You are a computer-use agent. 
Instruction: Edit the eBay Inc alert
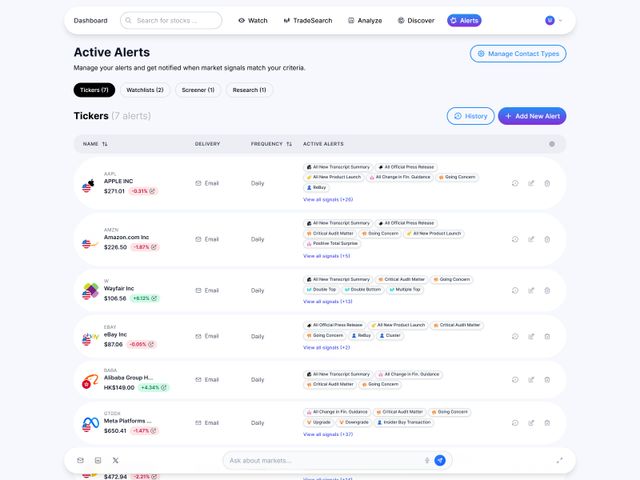click(531, 336)
